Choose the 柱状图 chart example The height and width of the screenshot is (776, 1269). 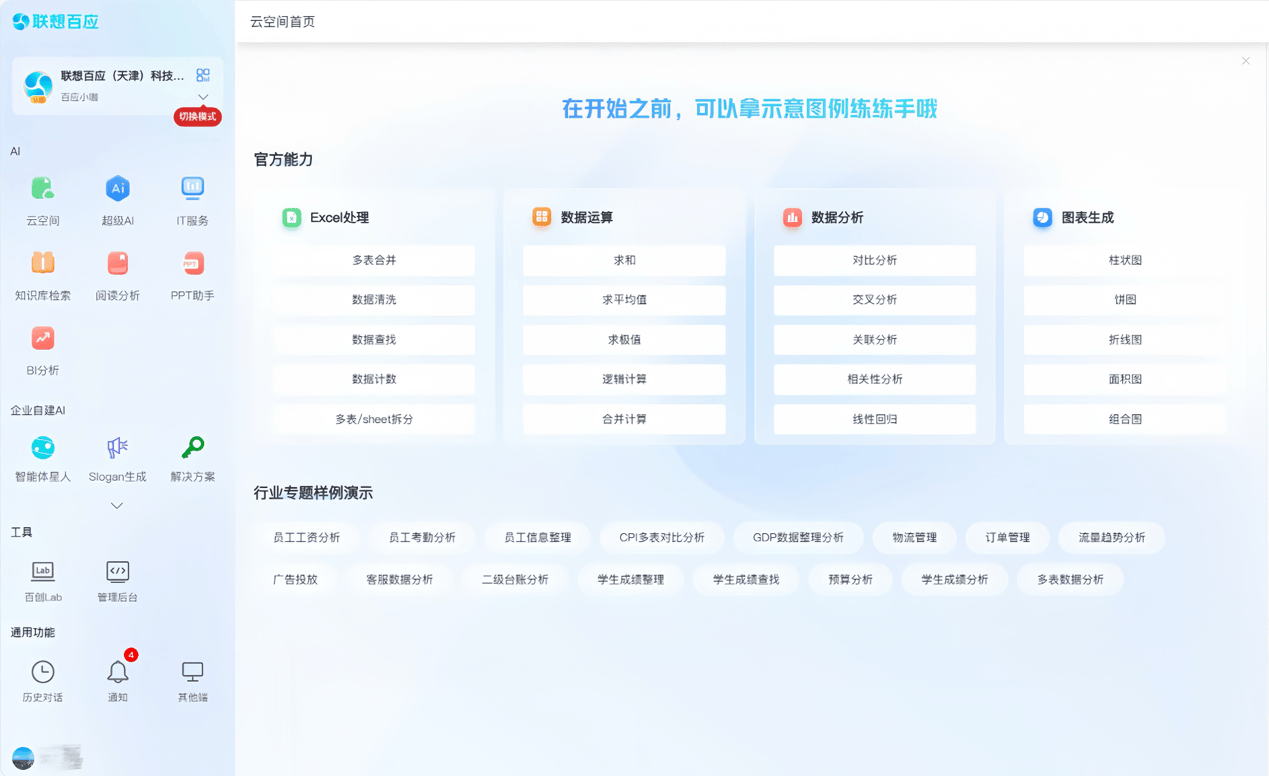1125,260
